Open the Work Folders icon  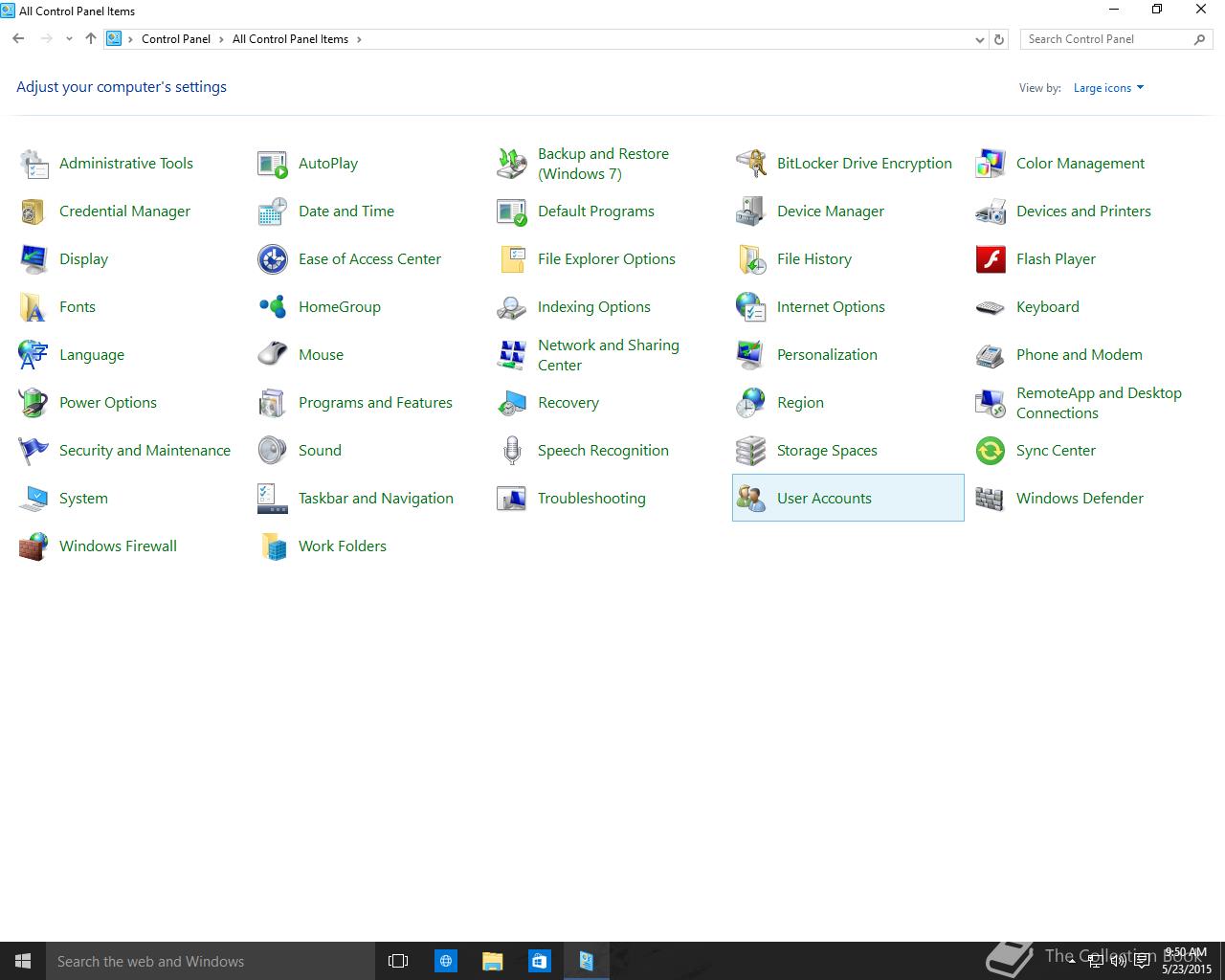click(x=273, y=546)
